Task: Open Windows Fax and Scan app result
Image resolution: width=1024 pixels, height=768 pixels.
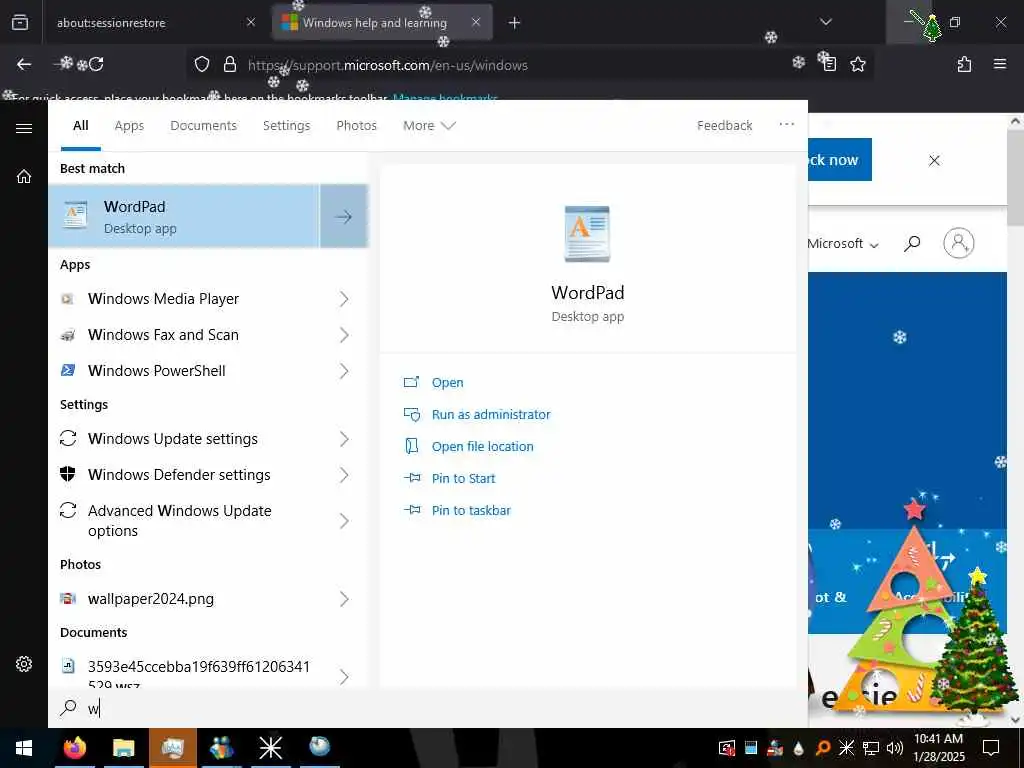Action: [163, 334]
